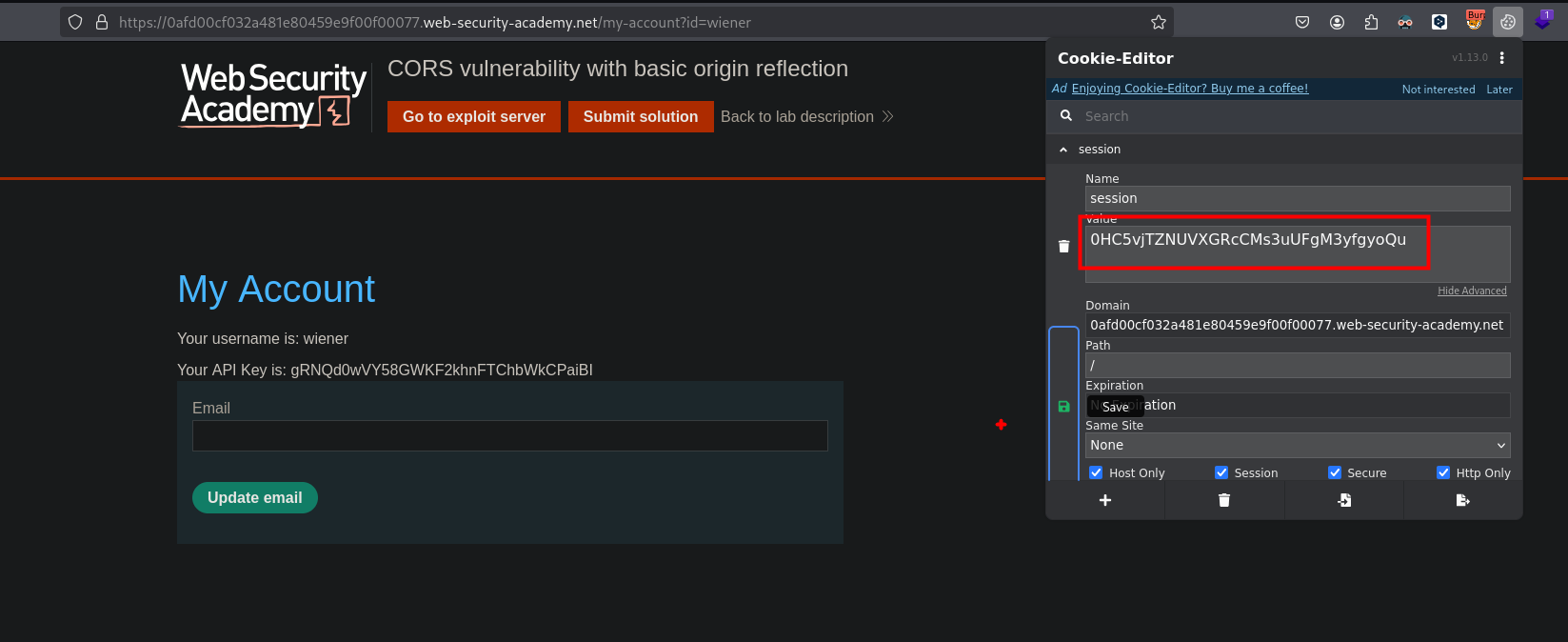Click the Import cookies icon in footer
Image resolution: width=1568 pixels, height=642 pixels.
(1343, 500)
